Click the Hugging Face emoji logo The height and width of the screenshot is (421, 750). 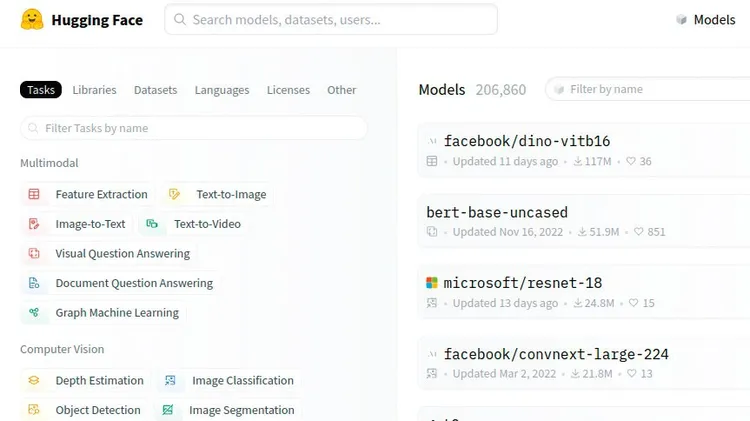pyautogui.click(x=32, y=20)
